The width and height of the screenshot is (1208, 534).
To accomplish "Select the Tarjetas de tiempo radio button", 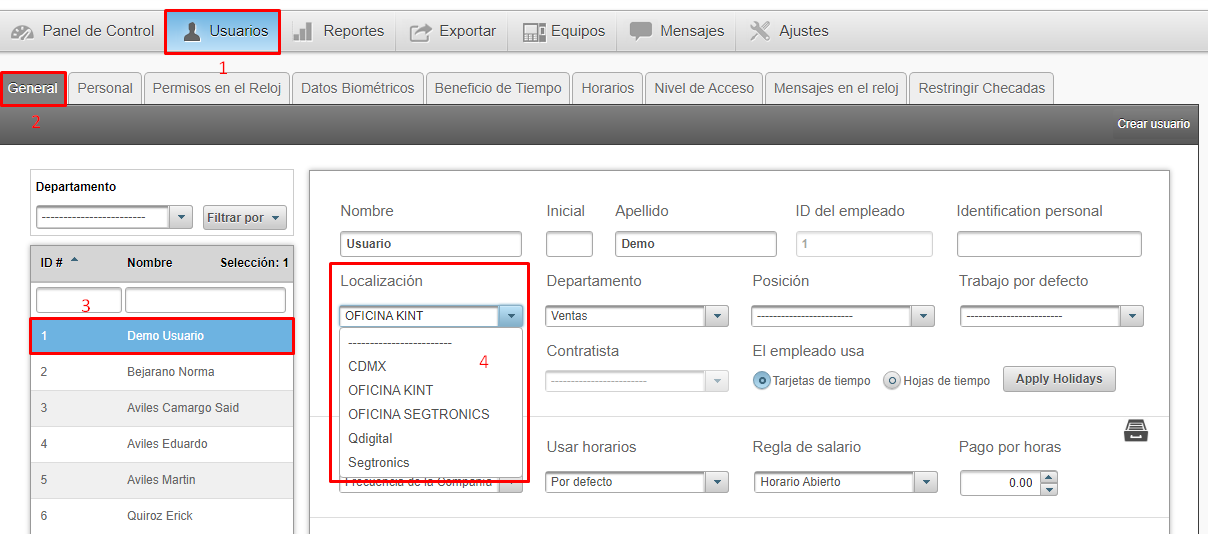I will point(762,380).
